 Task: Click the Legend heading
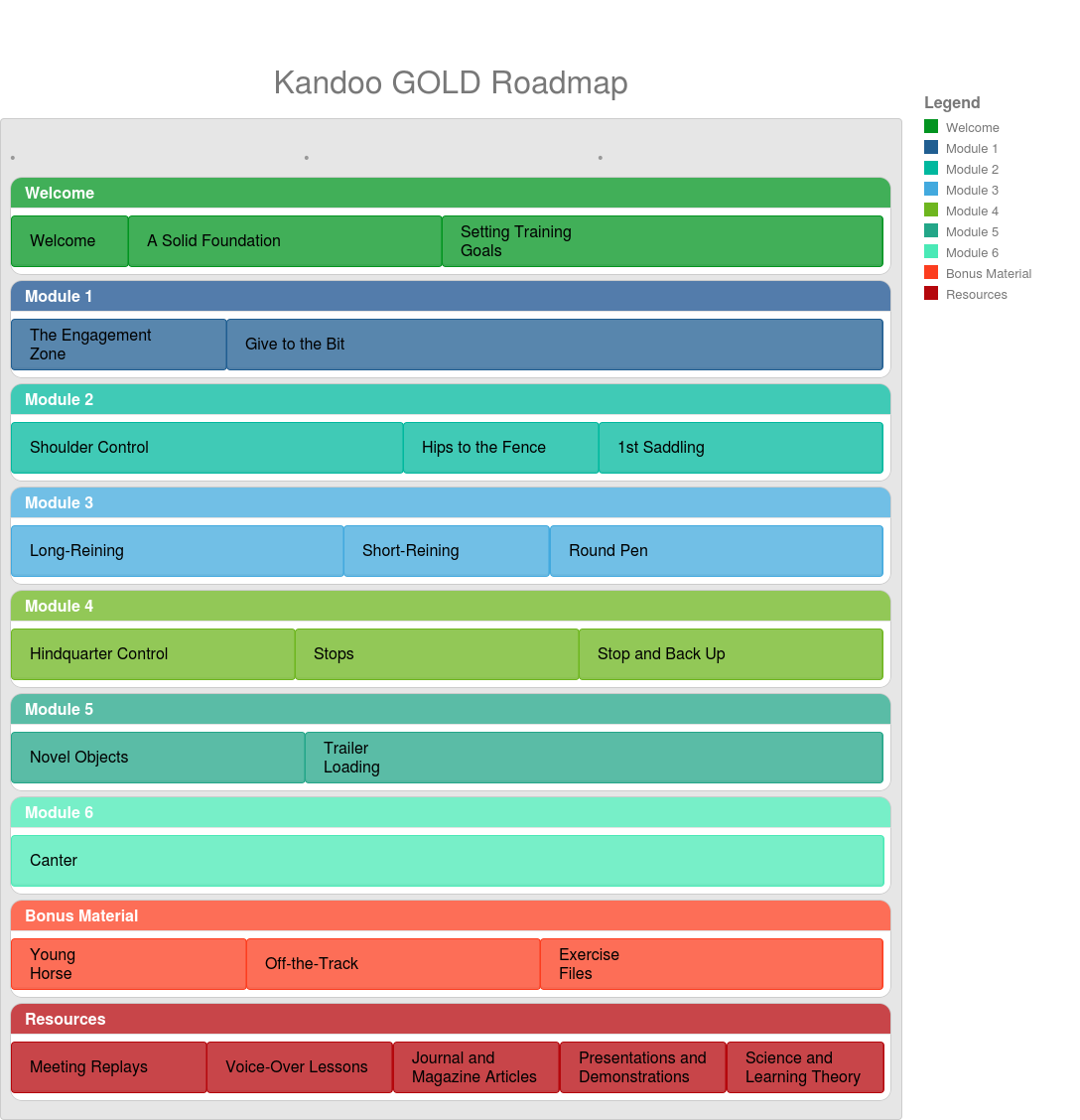pos(952,103)
